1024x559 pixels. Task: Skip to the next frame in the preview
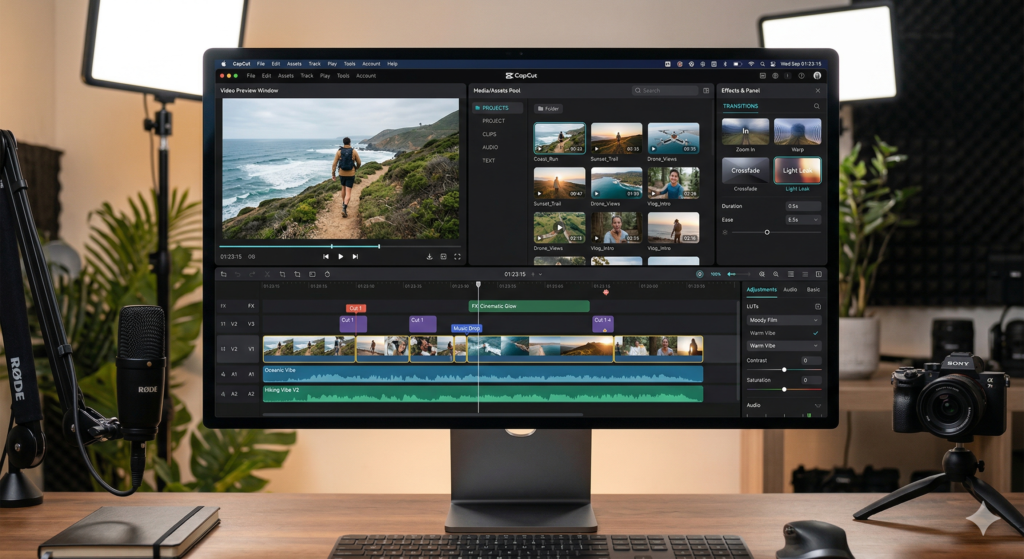point(355,256)
